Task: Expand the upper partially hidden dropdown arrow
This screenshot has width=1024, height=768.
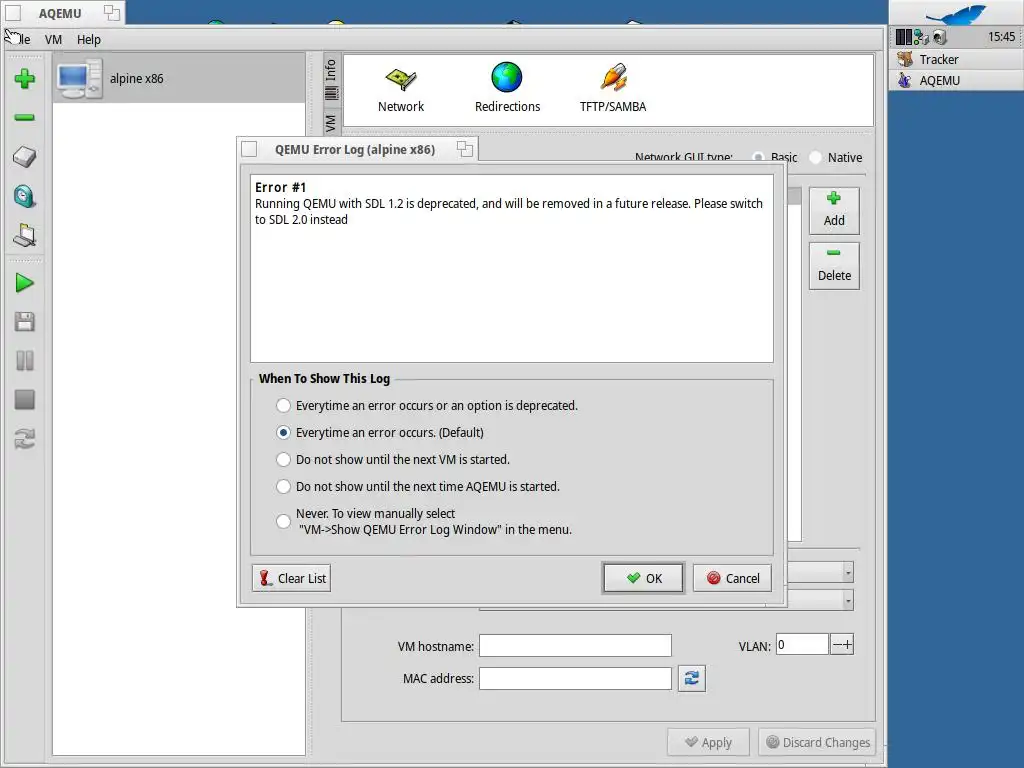Action: tap(848, 573)
